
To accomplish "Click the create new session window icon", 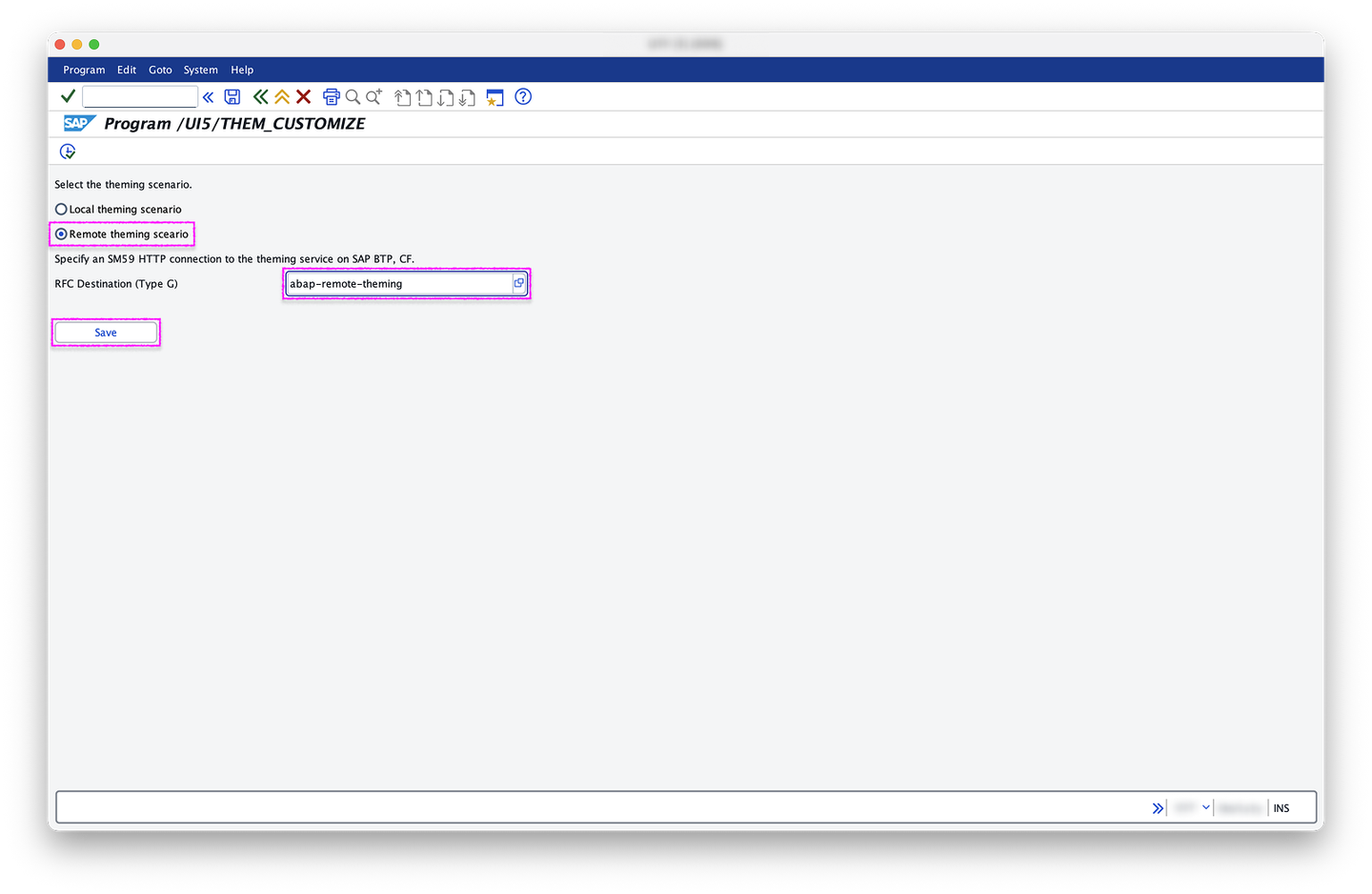I will [494, 97].
